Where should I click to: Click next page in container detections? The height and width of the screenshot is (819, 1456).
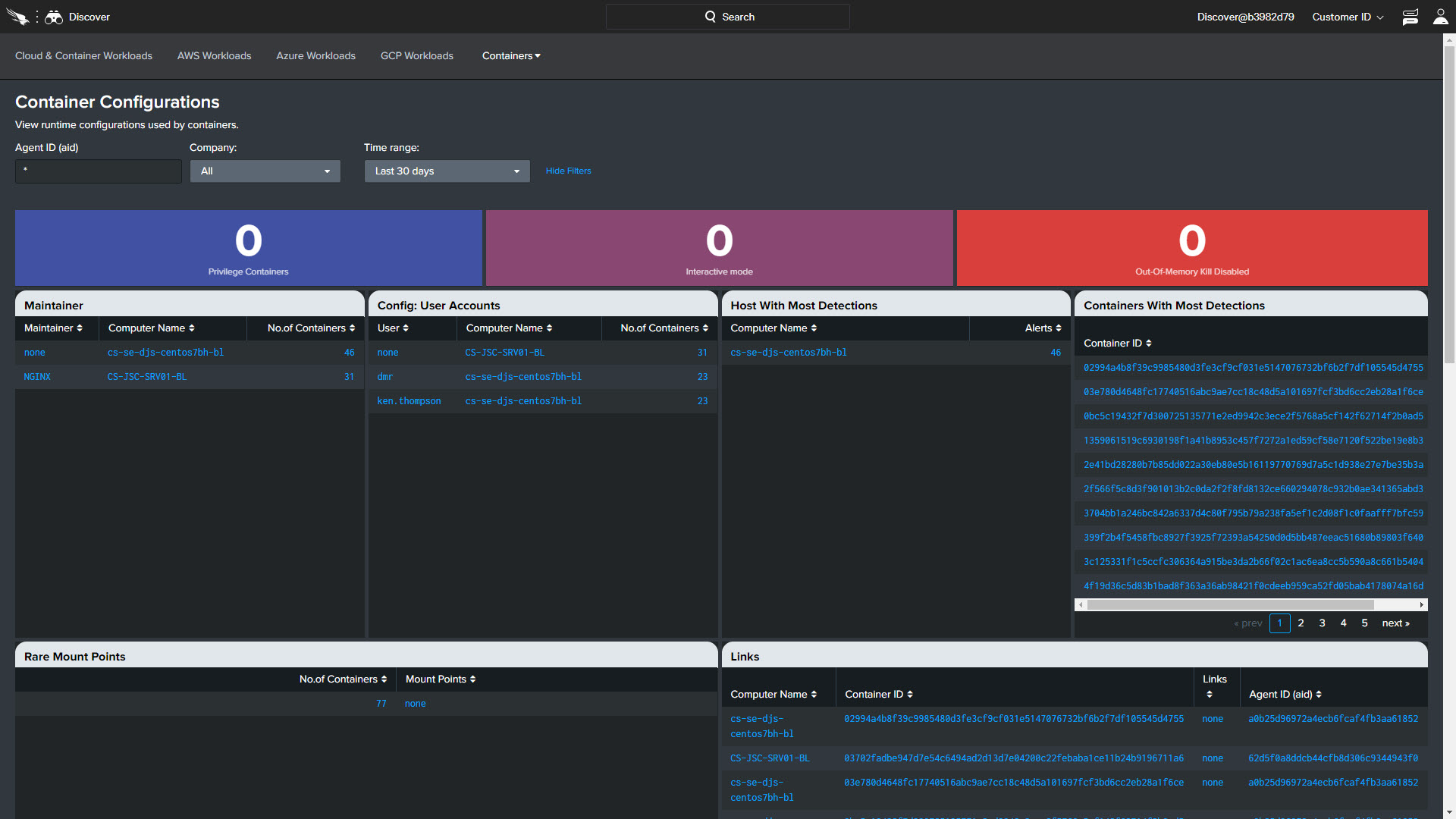tap(1396, 622)
